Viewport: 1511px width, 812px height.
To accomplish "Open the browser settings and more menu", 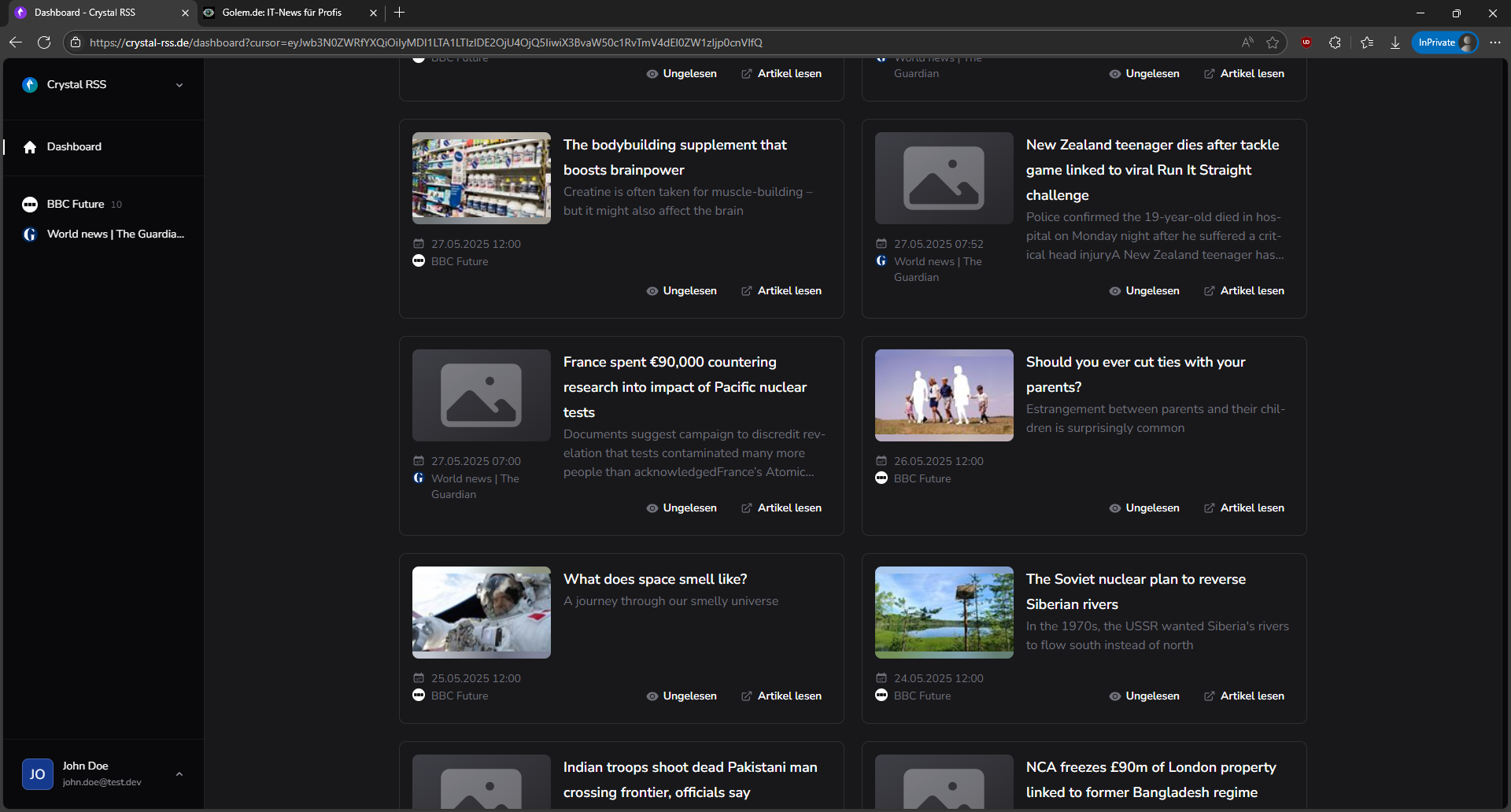I will (1495, 42).
